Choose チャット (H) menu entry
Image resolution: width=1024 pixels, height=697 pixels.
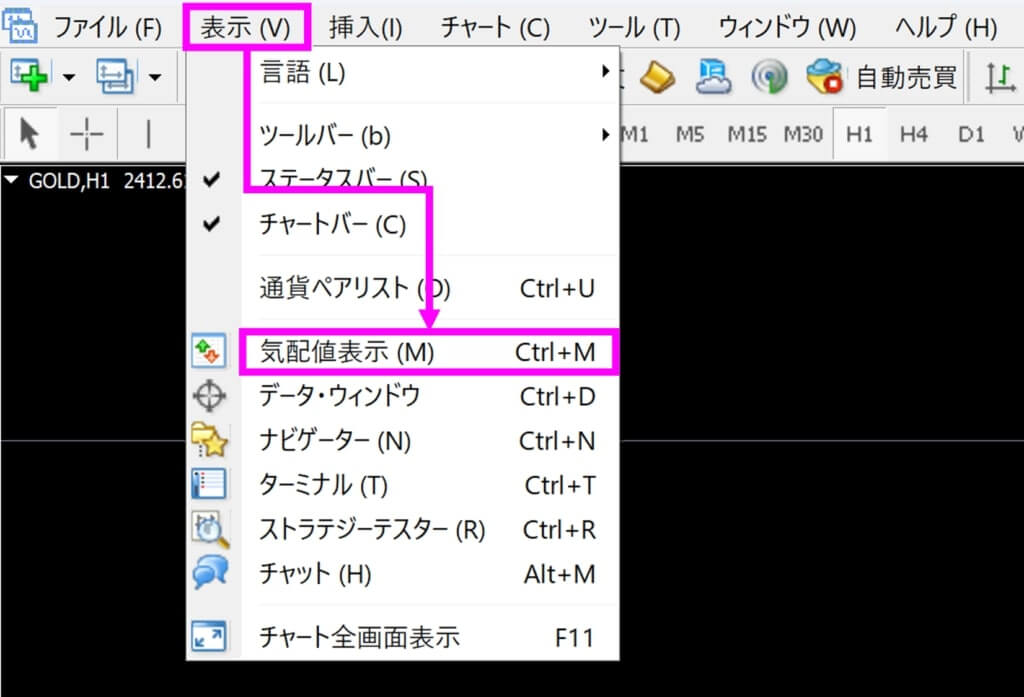click(x=402, y=574)
